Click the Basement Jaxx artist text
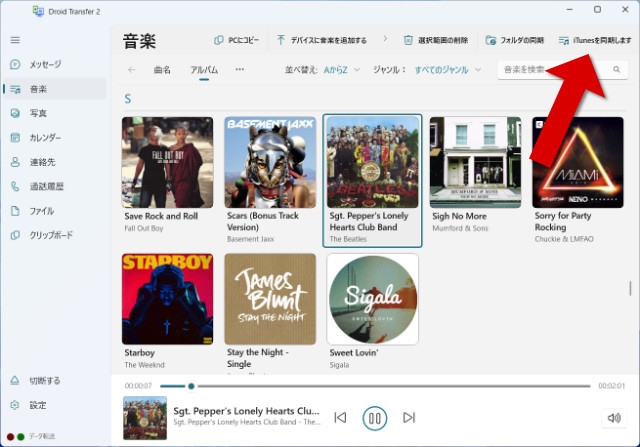This screenshot has height=447, width=640. [x=251, y=239]
